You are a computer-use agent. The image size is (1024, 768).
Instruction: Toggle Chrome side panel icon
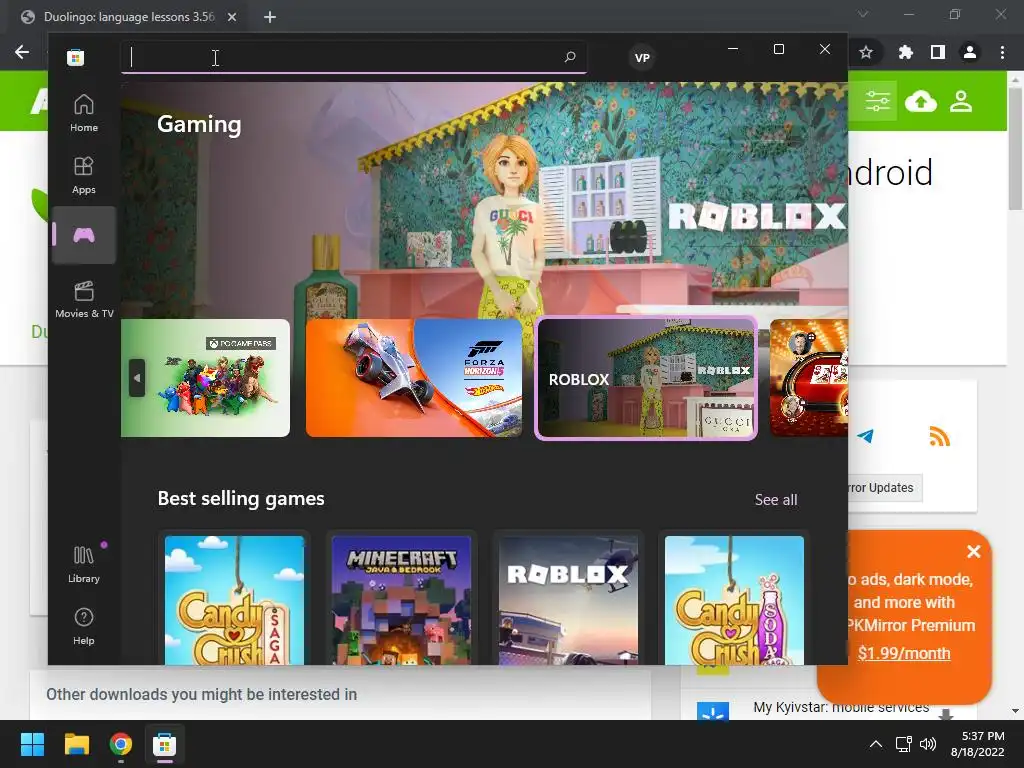pos(938,52)
